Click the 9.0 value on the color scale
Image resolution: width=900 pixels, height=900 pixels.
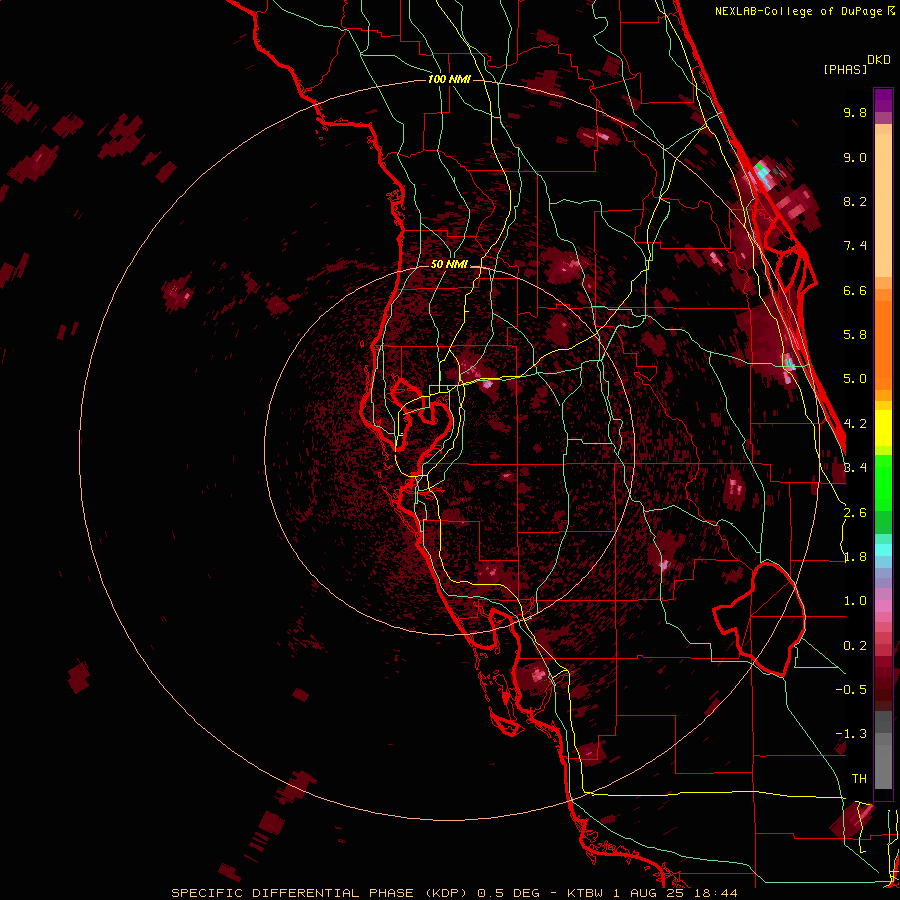[x=855, y=157]
